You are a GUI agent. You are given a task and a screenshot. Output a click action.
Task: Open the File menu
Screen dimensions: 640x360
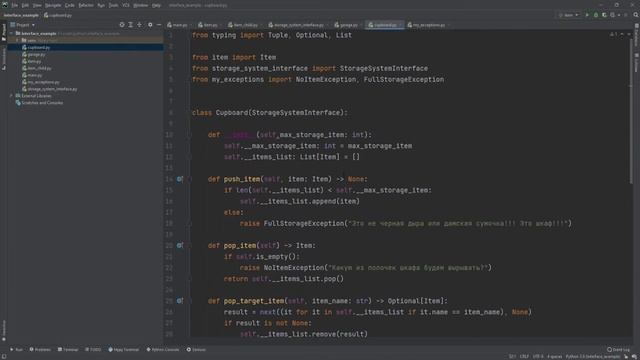click(x=15, y=5)
